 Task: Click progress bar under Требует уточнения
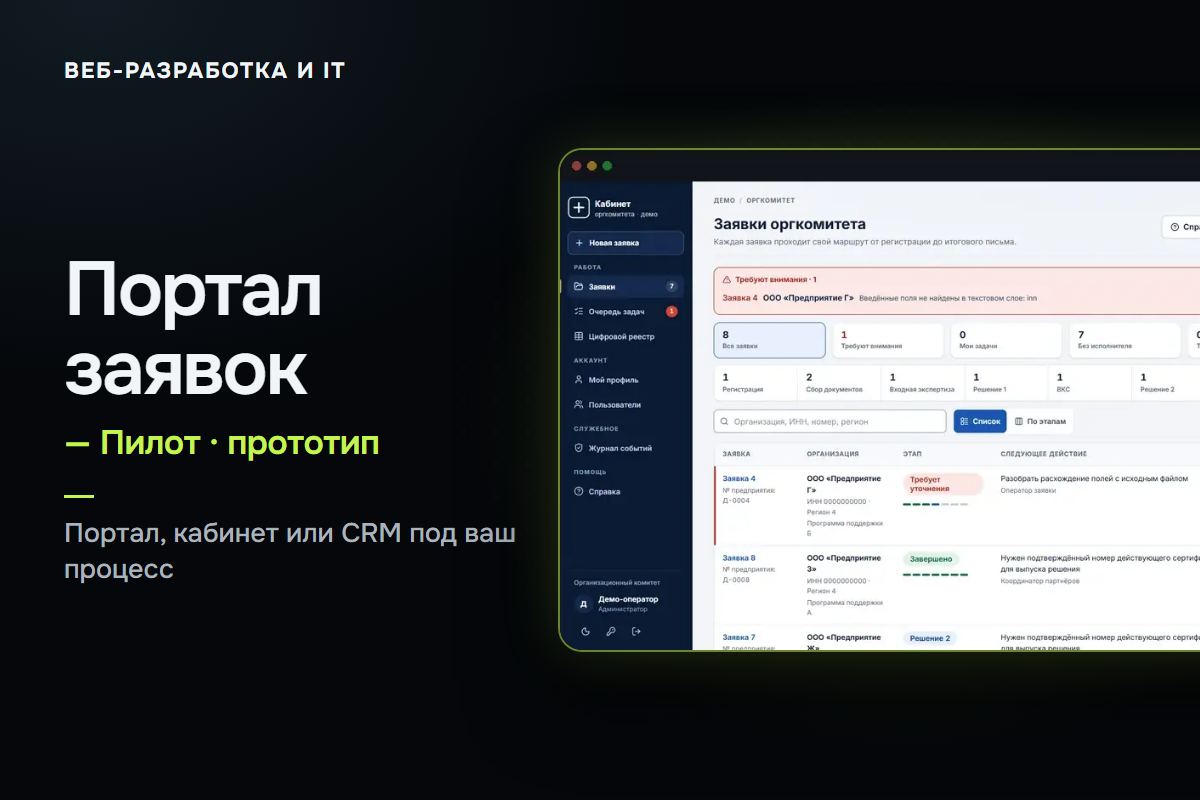[x=935, y=504]
